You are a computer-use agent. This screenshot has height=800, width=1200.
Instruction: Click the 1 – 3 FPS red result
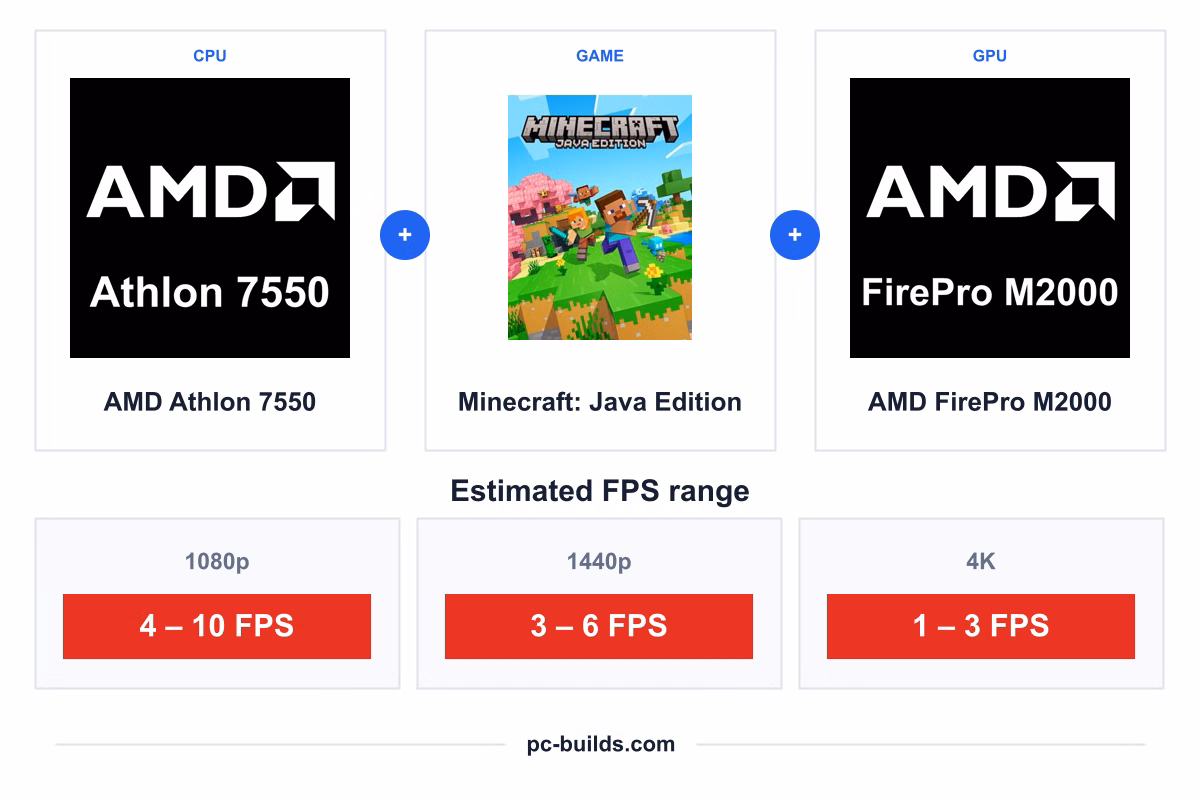pos(981,626)
